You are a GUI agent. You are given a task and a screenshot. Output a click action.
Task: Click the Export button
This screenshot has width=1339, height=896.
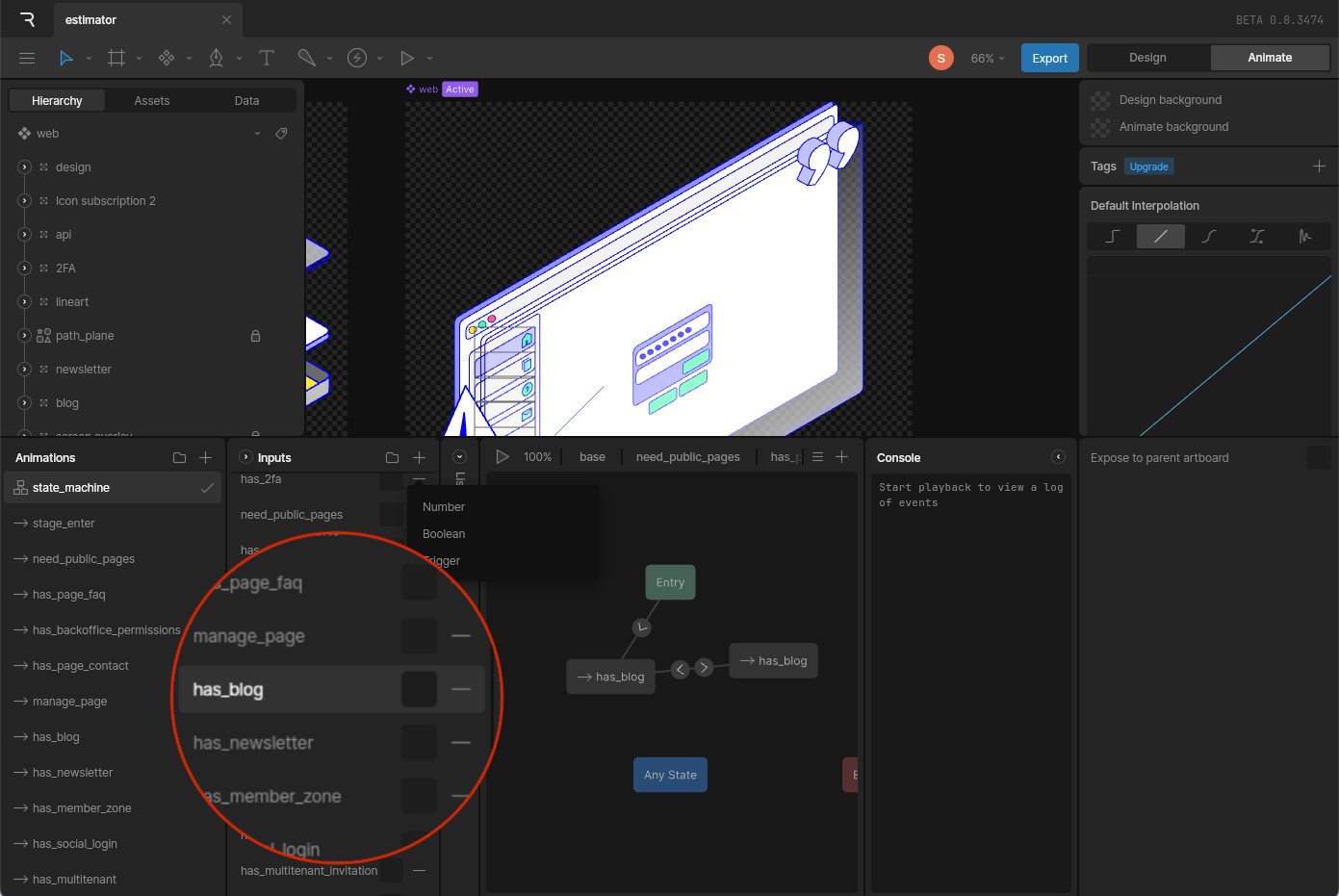(1049, 58)
